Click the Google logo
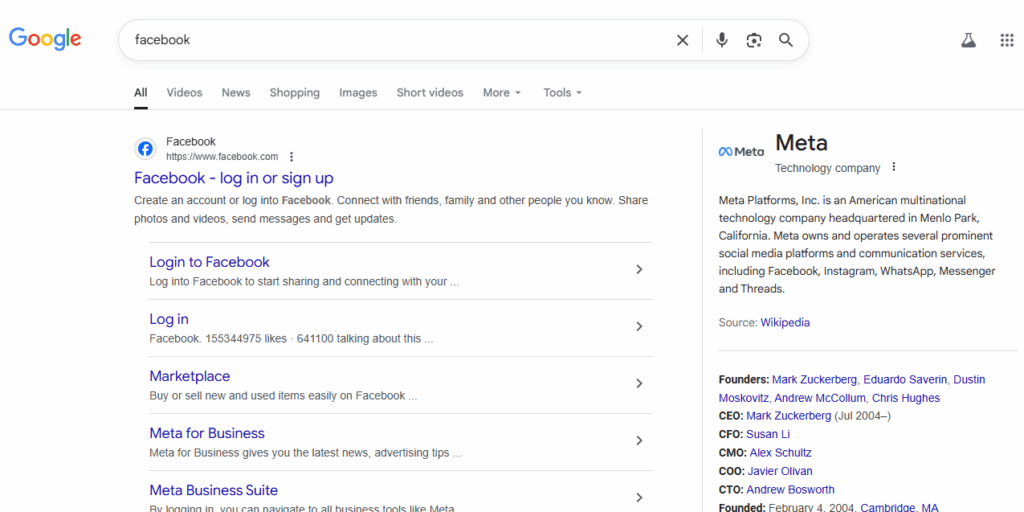 pos(45,39)
